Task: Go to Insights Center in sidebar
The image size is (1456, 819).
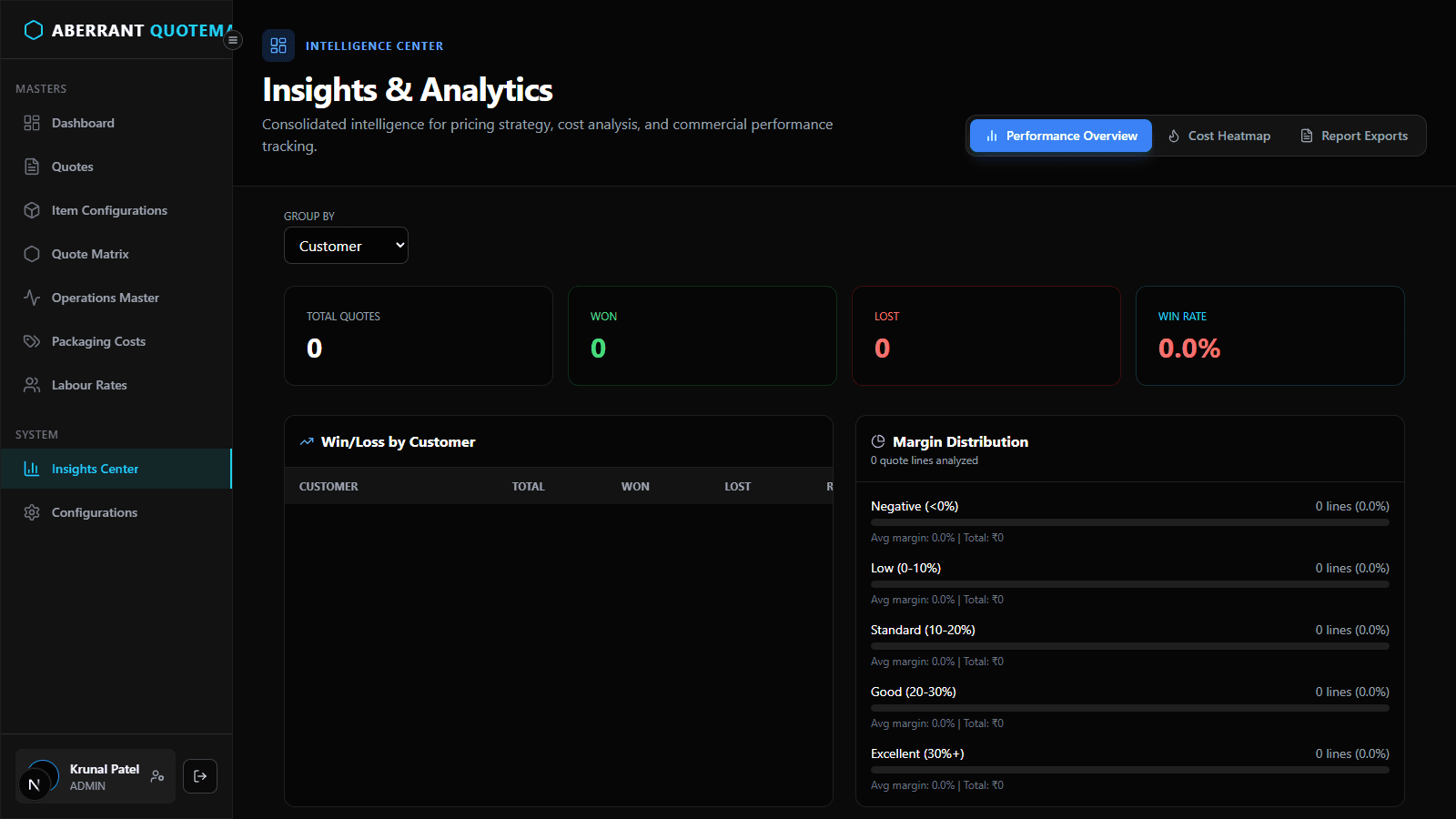Action: pos(95,469)
